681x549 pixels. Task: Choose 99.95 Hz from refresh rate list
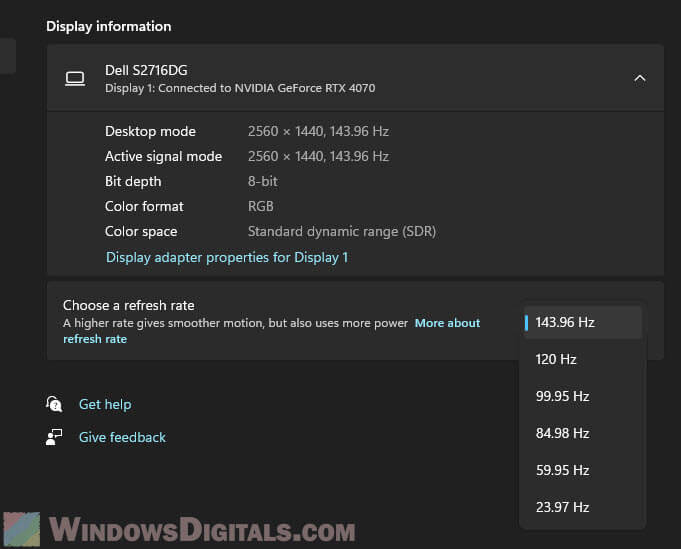point(583,396)
